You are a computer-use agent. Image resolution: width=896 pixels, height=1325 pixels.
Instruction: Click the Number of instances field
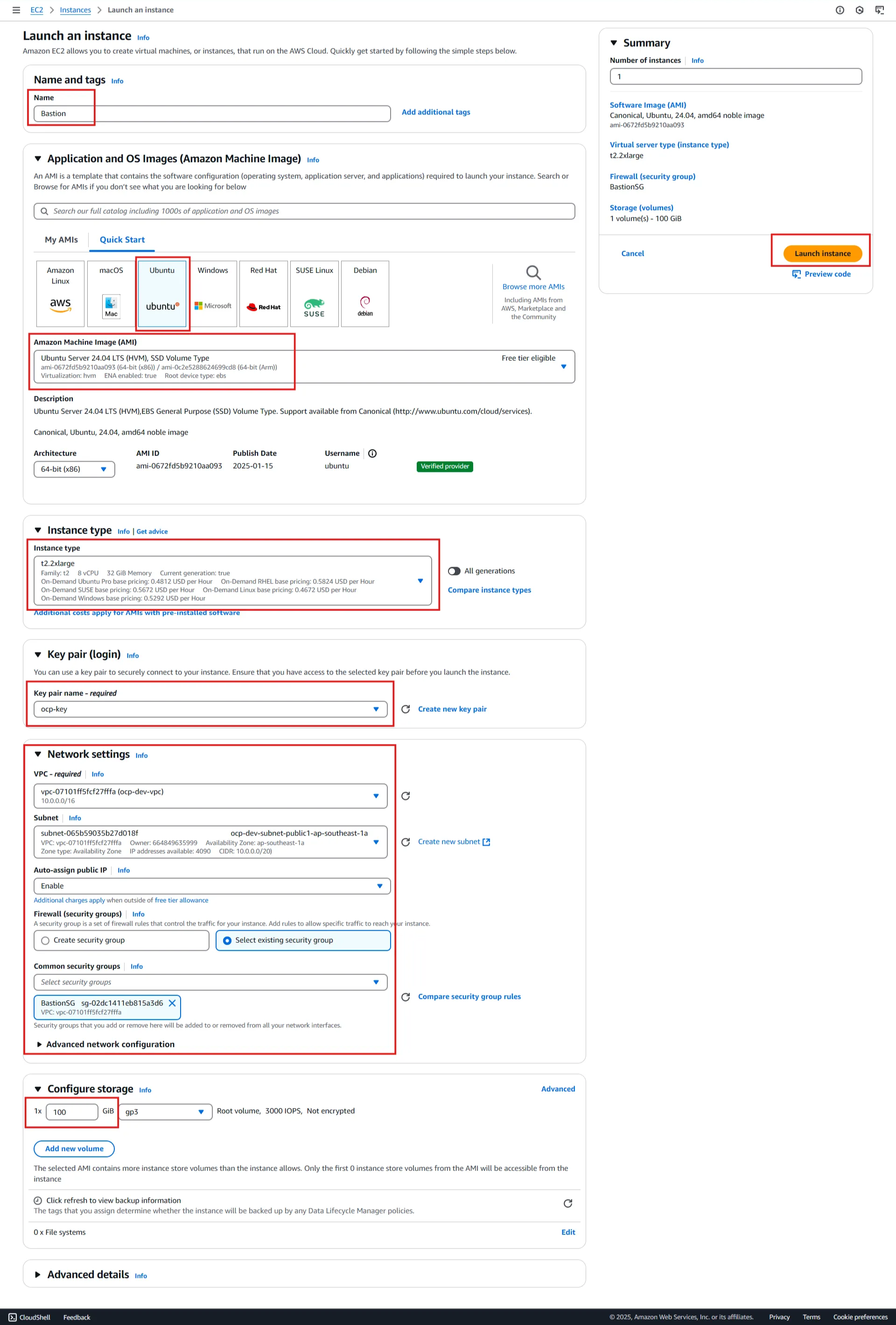click(x=735, y=77)
